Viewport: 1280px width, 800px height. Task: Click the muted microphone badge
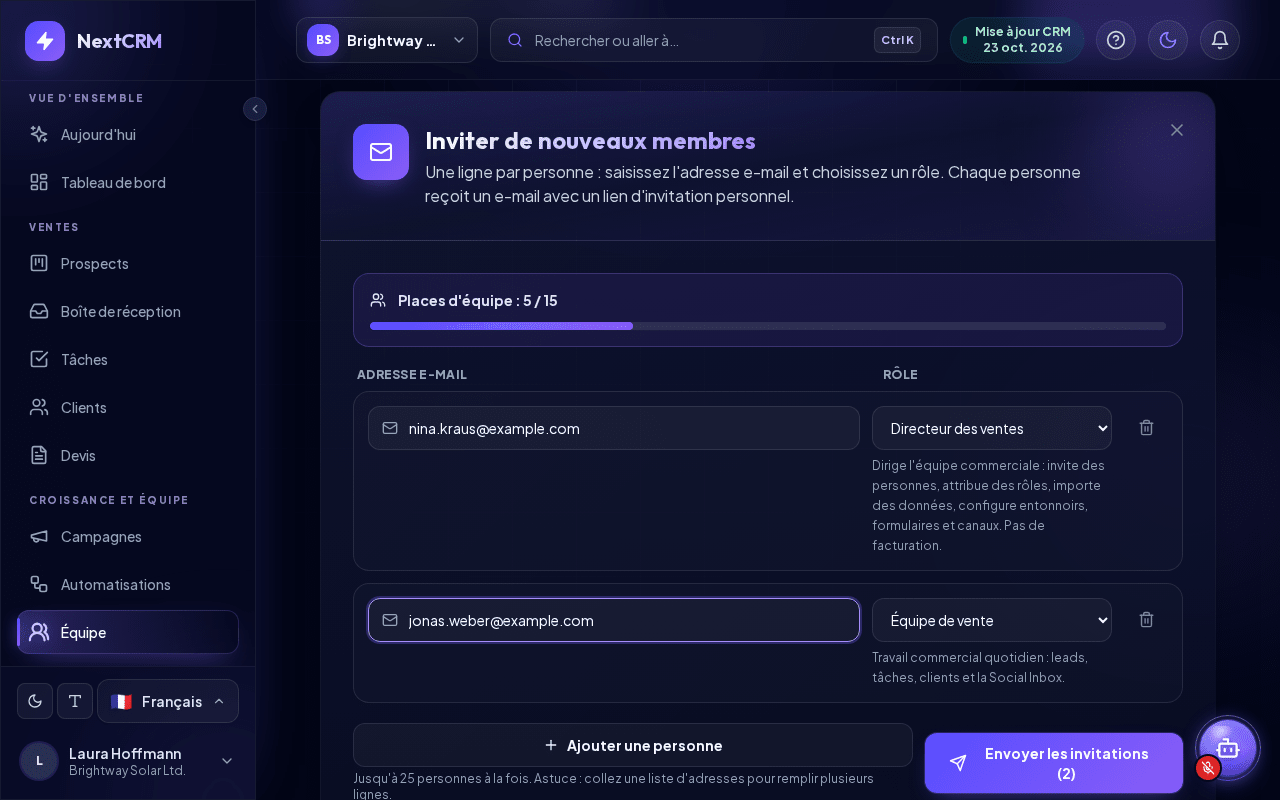click(1208, 768)
